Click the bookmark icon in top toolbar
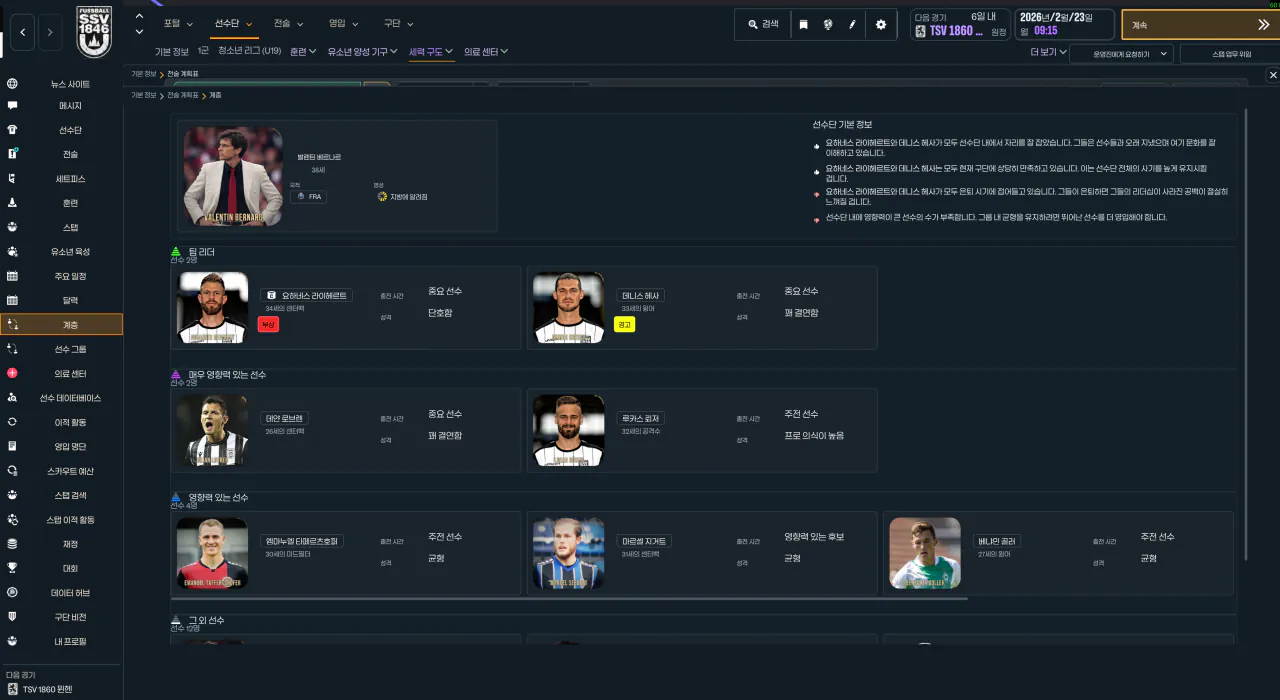This screenshot has width=1280, height=700. (x=803, y=24)
